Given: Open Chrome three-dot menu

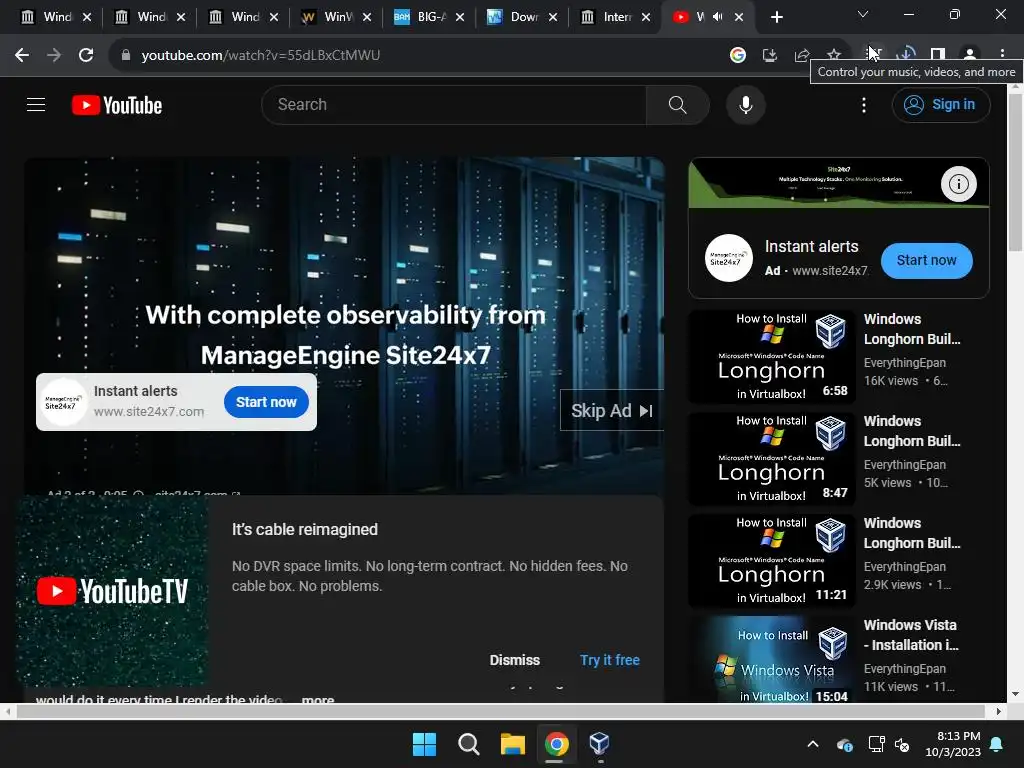Looking at the screenshot, I should click(x=1002, y=54).
